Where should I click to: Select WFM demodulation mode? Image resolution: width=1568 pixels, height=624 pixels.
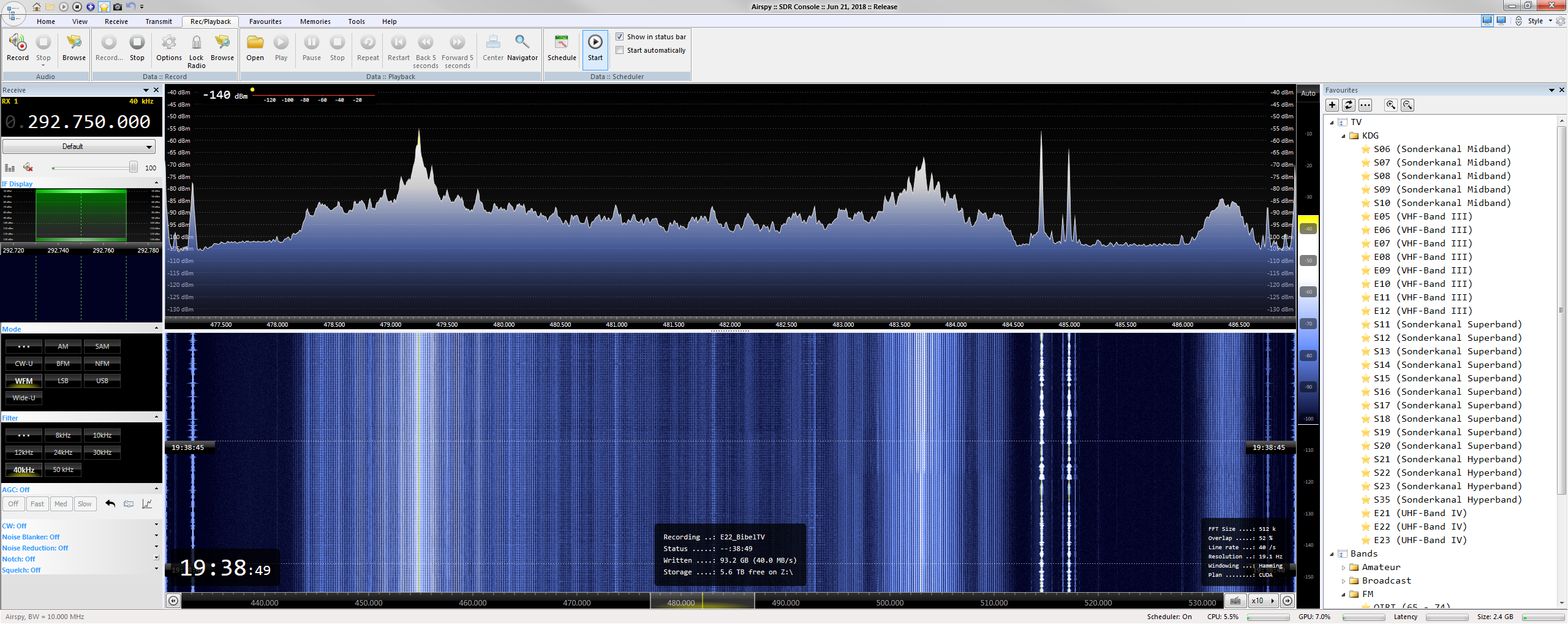[x=24, y=381]
